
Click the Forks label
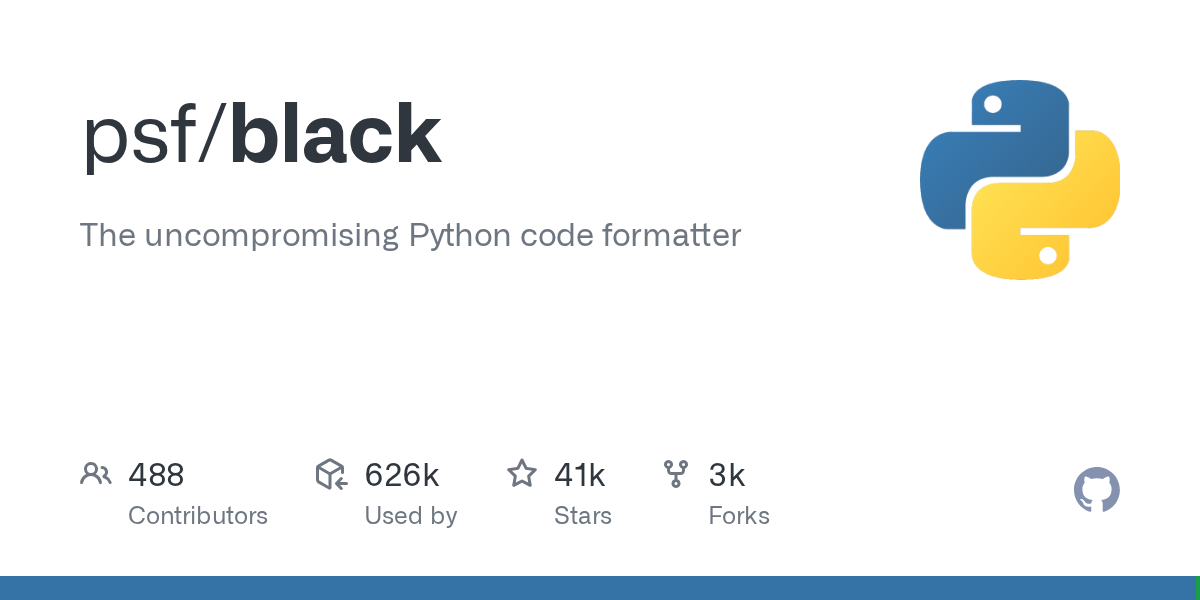click(739, 516)
